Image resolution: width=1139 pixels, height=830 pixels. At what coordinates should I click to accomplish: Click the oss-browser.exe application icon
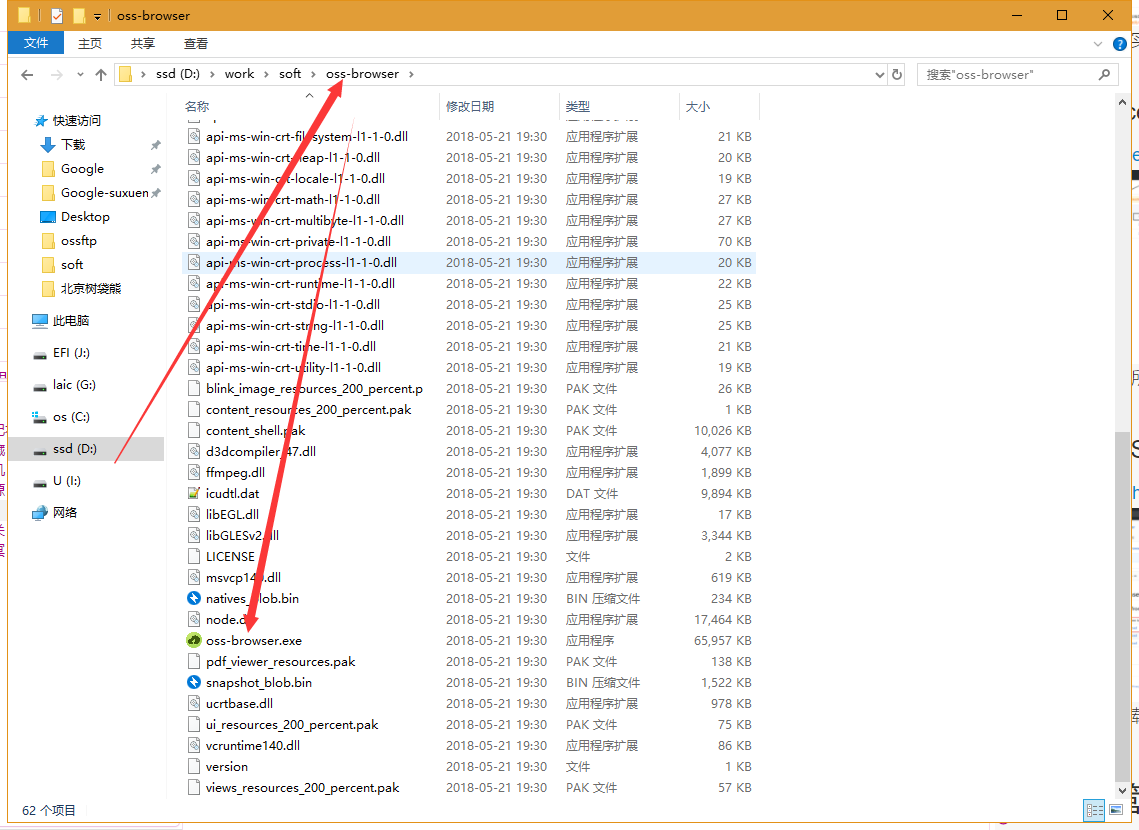pos(194,640)
